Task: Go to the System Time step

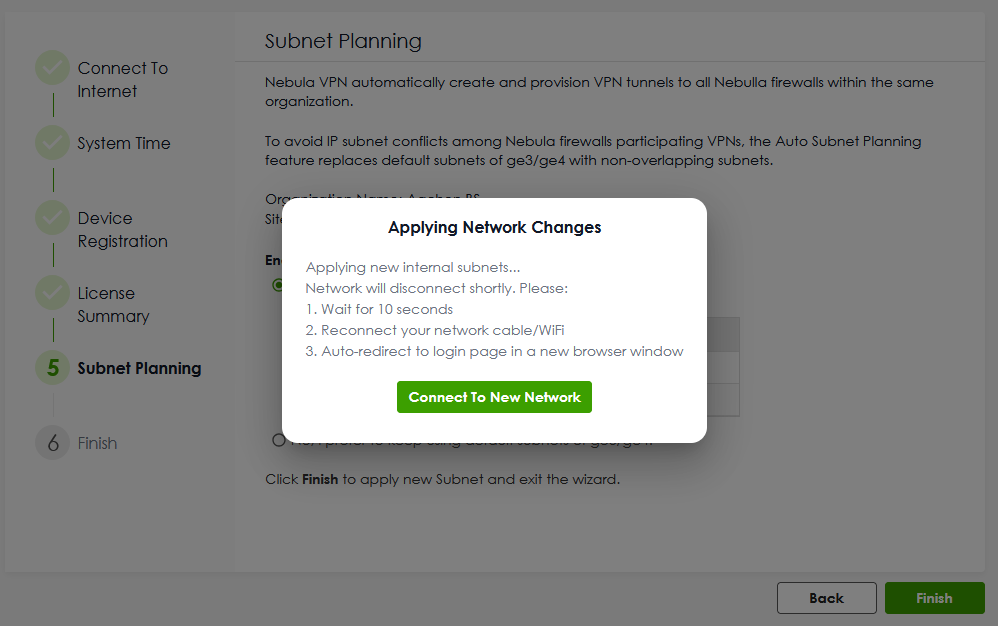Action: 124,143
